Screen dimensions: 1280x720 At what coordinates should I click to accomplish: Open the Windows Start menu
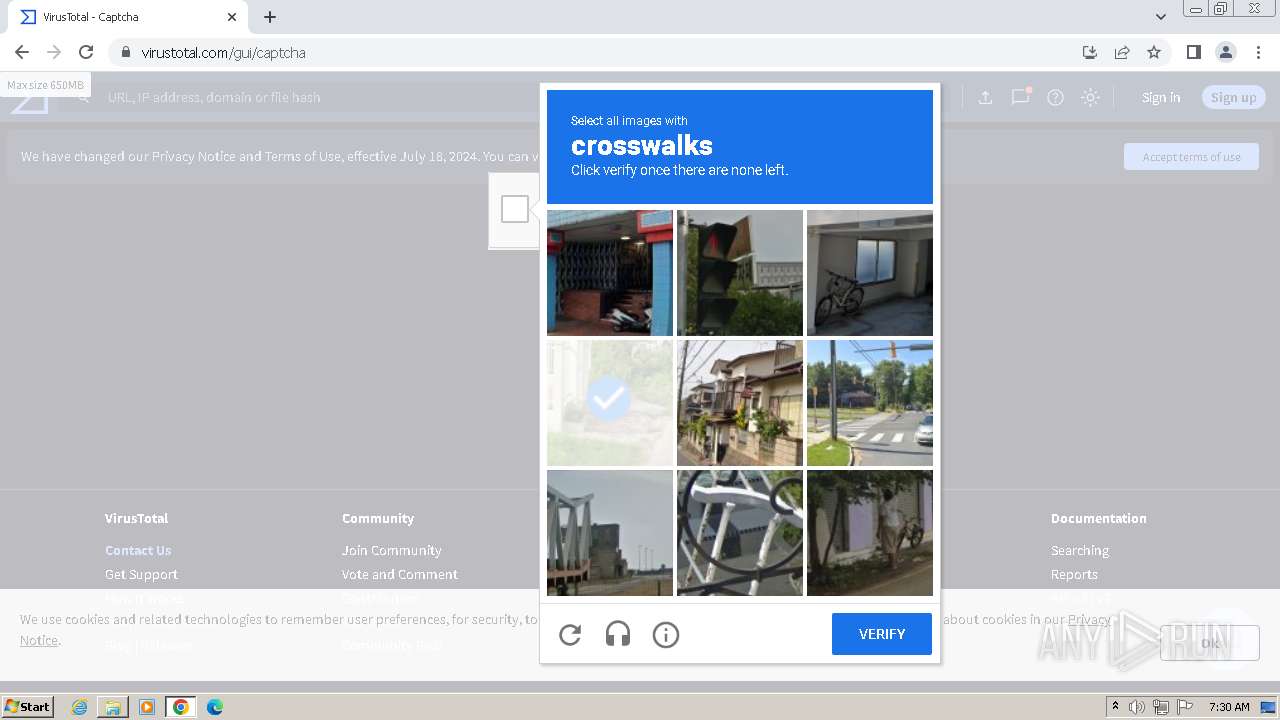click(28, 706)
